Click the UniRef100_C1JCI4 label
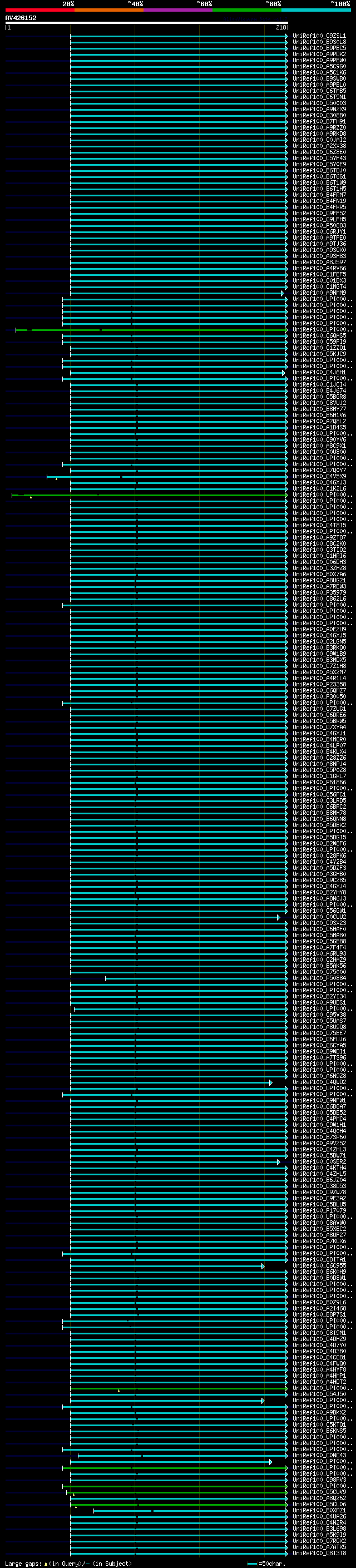356x1568 pixels. pos(319,385)
